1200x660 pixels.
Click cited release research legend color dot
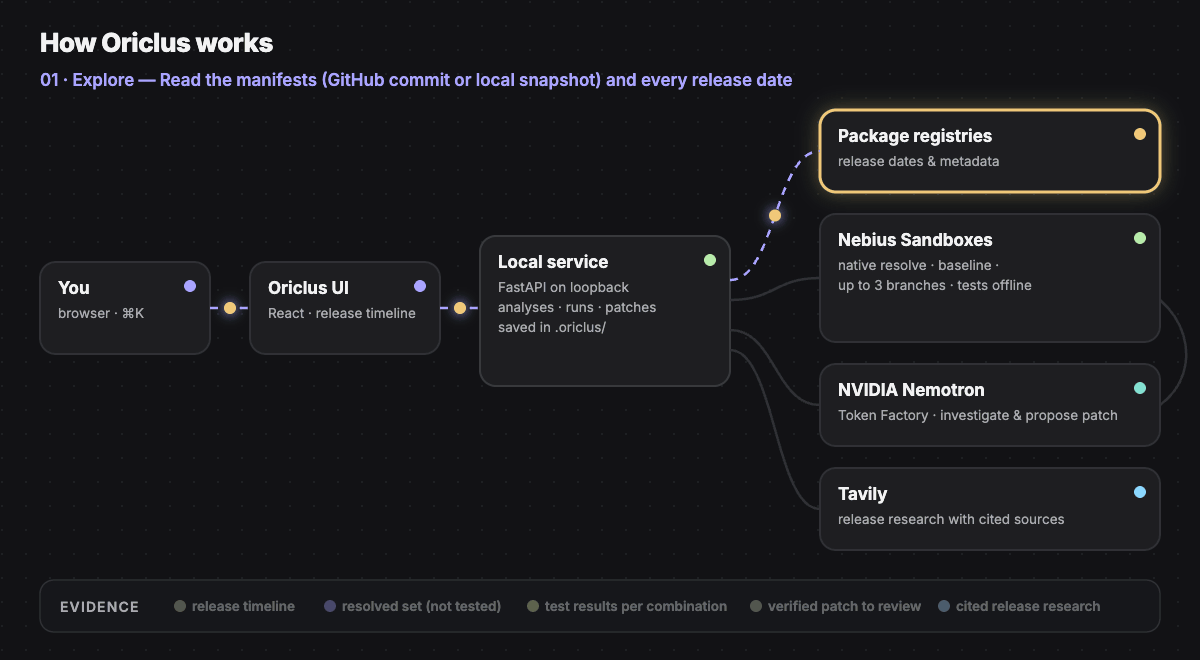point(944,606)
